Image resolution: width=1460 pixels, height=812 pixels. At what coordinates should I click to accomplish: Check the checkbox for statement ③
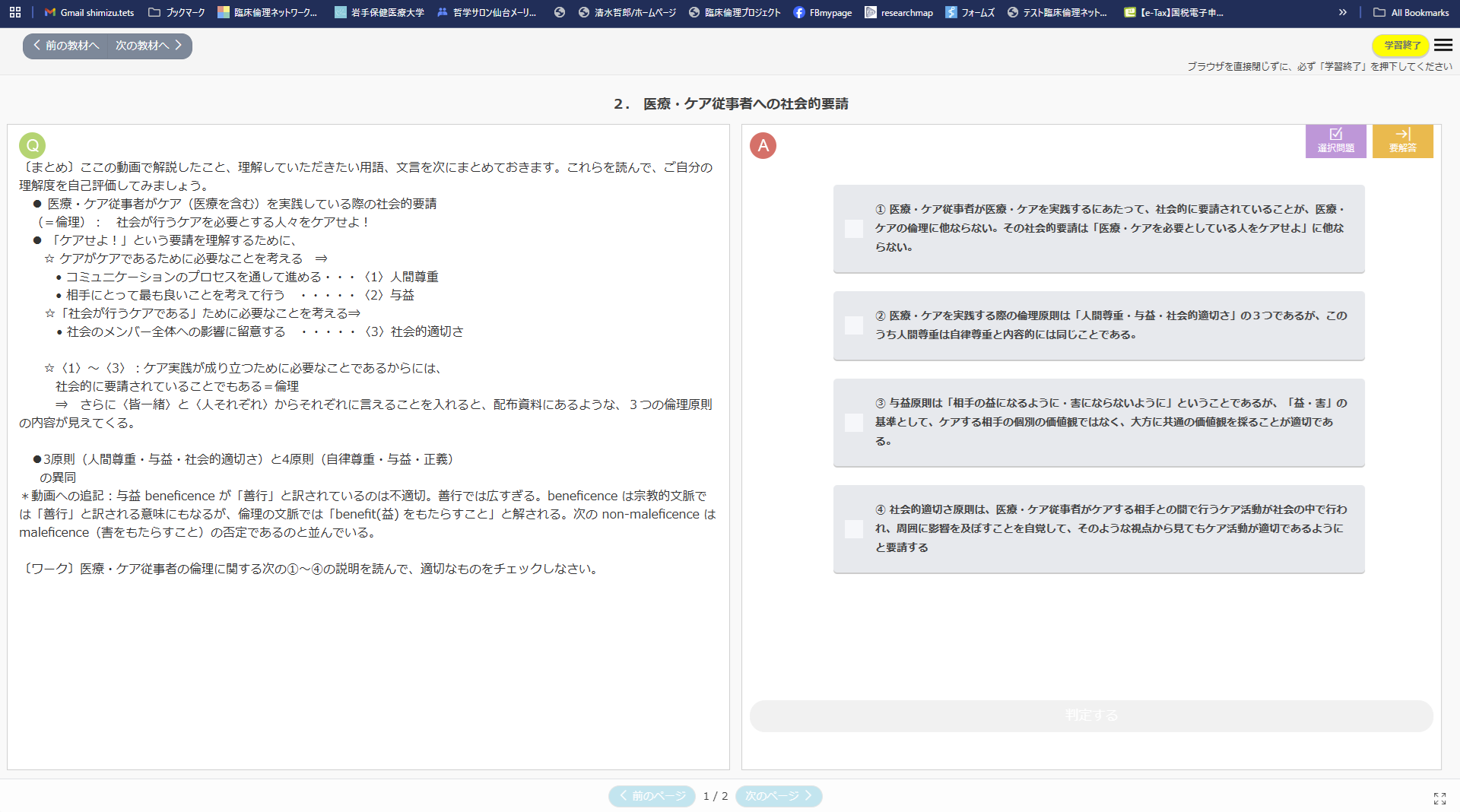pos(852,423)
